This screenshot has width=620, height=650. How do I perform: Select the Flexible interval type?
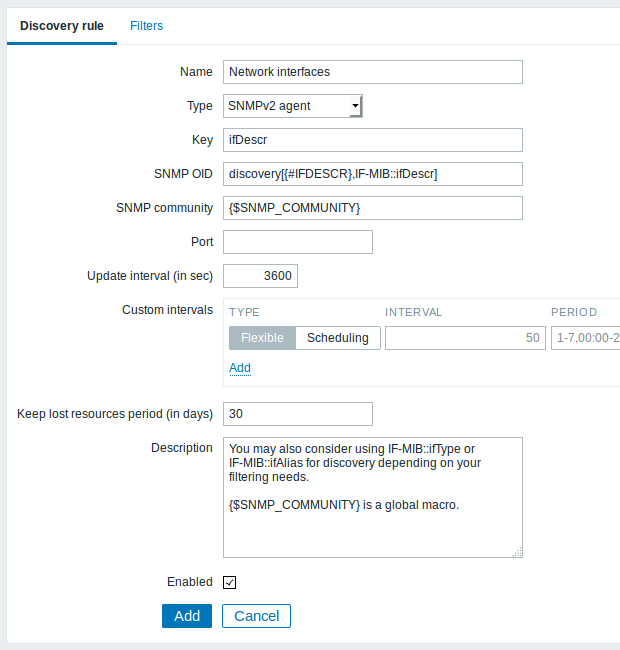(262, 338)
